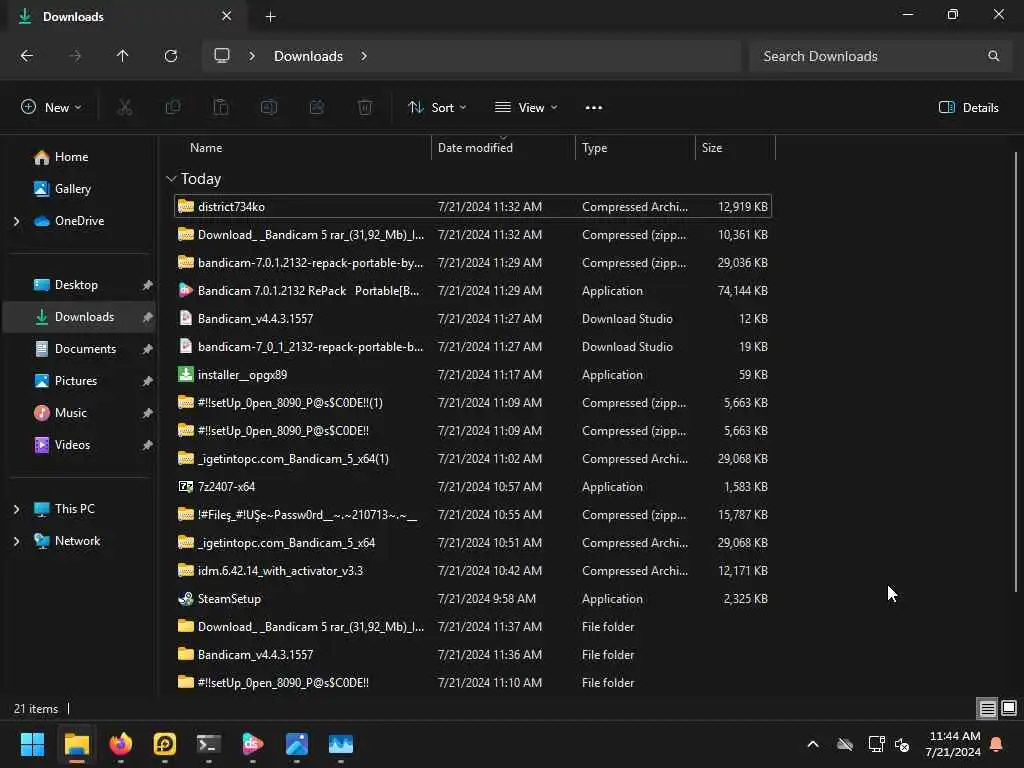The width and height of the screenshot is (1024, 768).
Task: Click the Rename icon in toolbar
Action: tap(269, 108)
